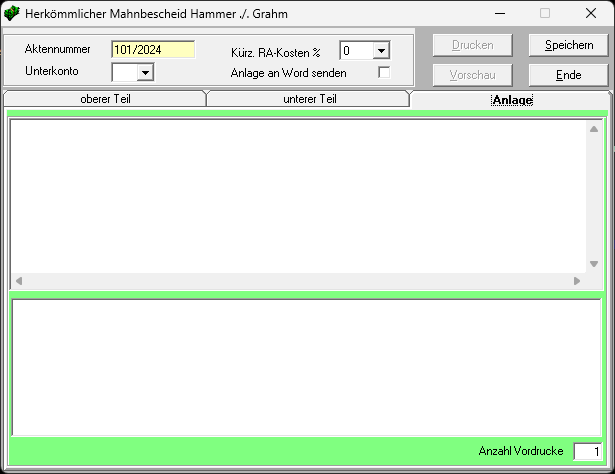The width and height of the screenshot is (615, 474).
Task: Expand the Kürz. RA-Kosten % dropdown
Action: tap(381, 51)
